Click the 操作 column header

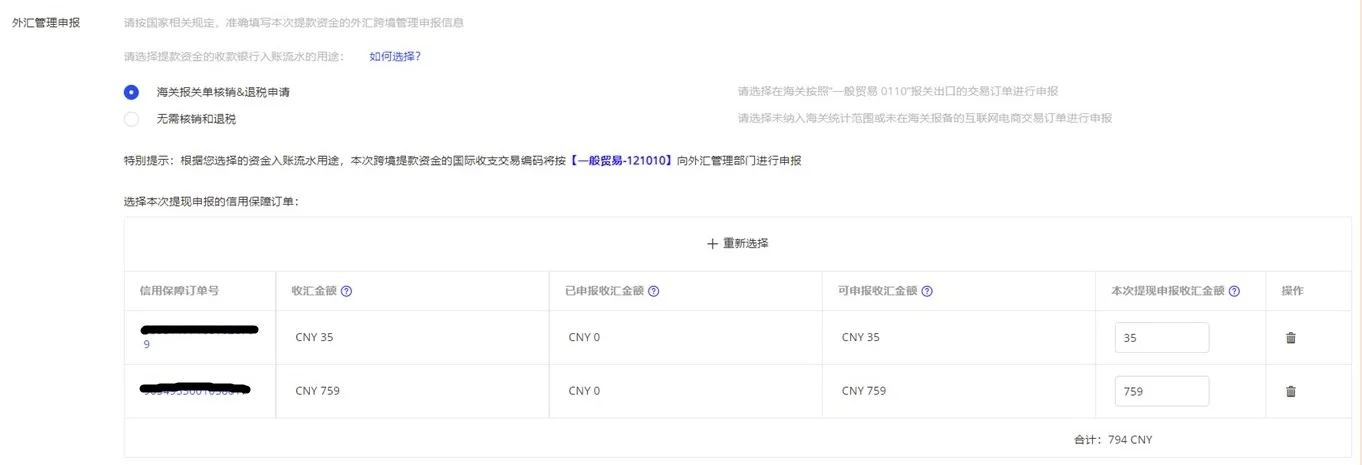pyautogui.click(x=1292, y=291)
